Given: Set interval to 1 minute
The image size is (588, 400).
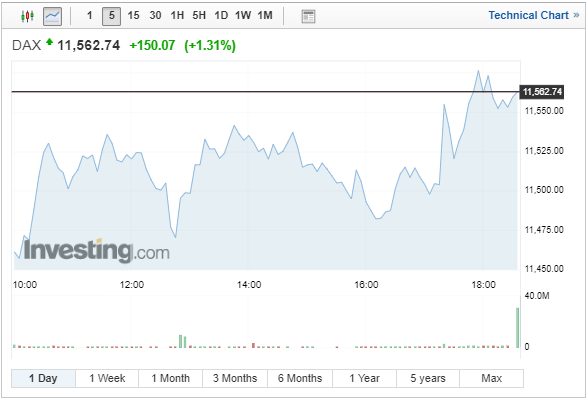Looking at the screenshot, I should tap(89, 15).
